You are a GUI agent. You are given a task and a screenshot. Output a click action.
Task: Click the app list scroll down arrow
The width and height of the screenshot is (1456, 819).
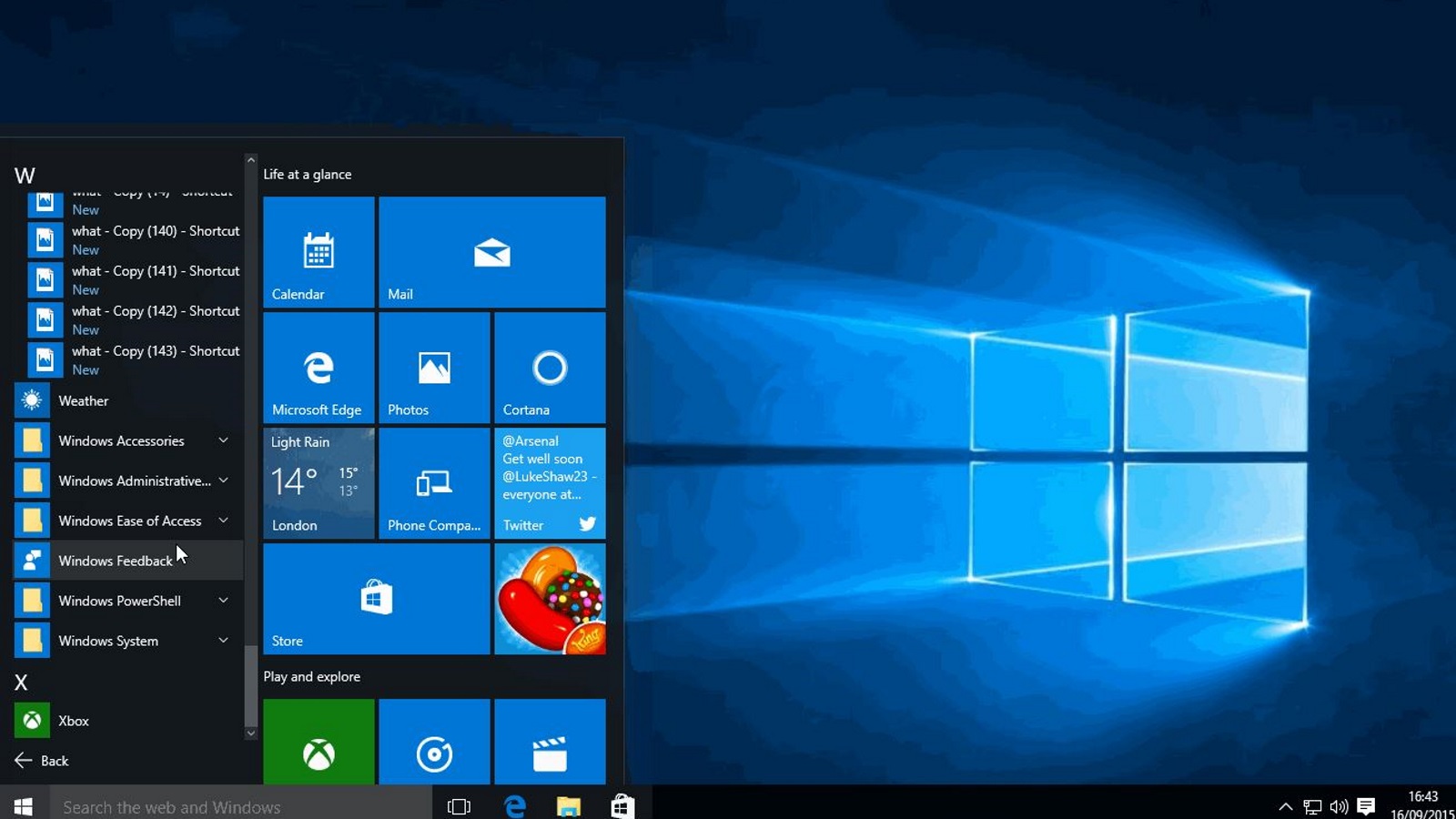251,733
